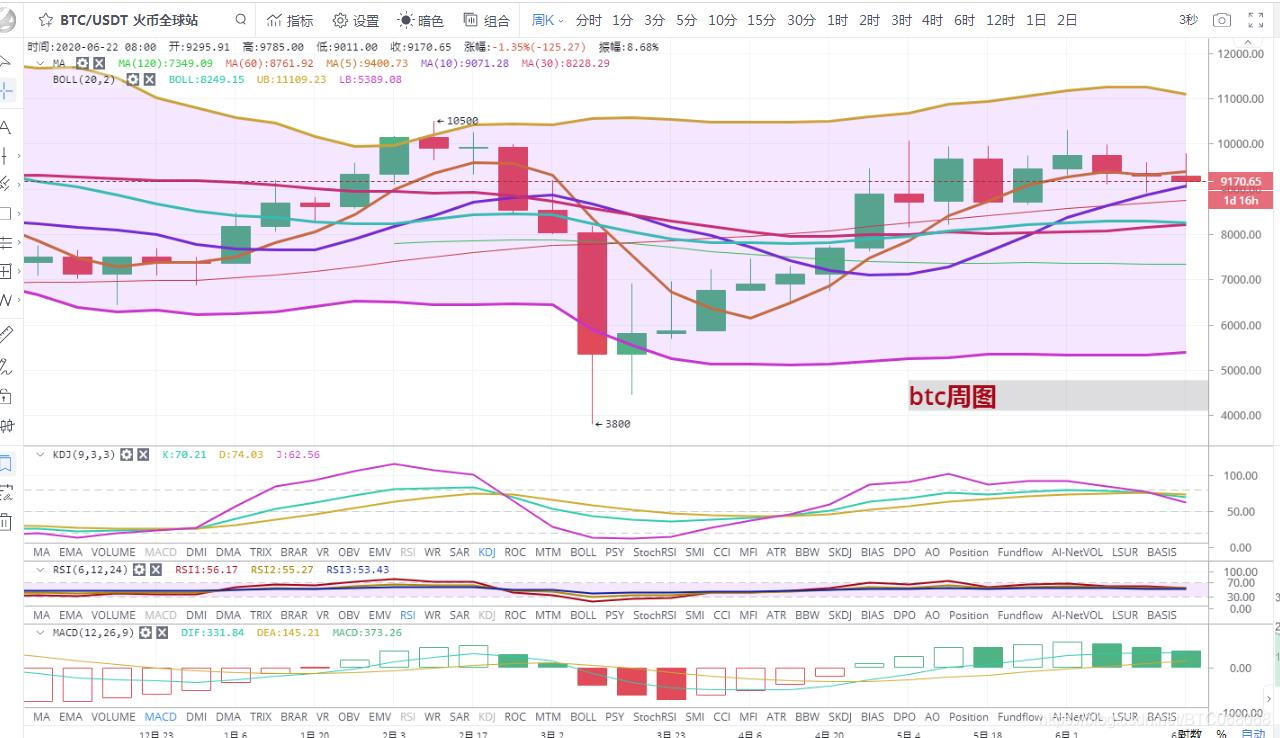Click the btc周图 text annotation

[952, 397]
